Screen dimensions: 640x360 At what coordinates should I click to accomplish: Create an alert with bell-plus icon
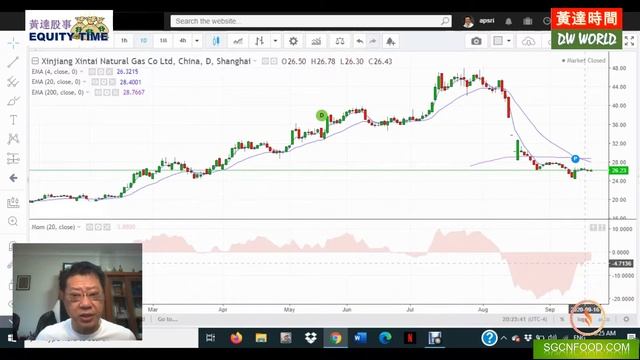pos(391,41)
